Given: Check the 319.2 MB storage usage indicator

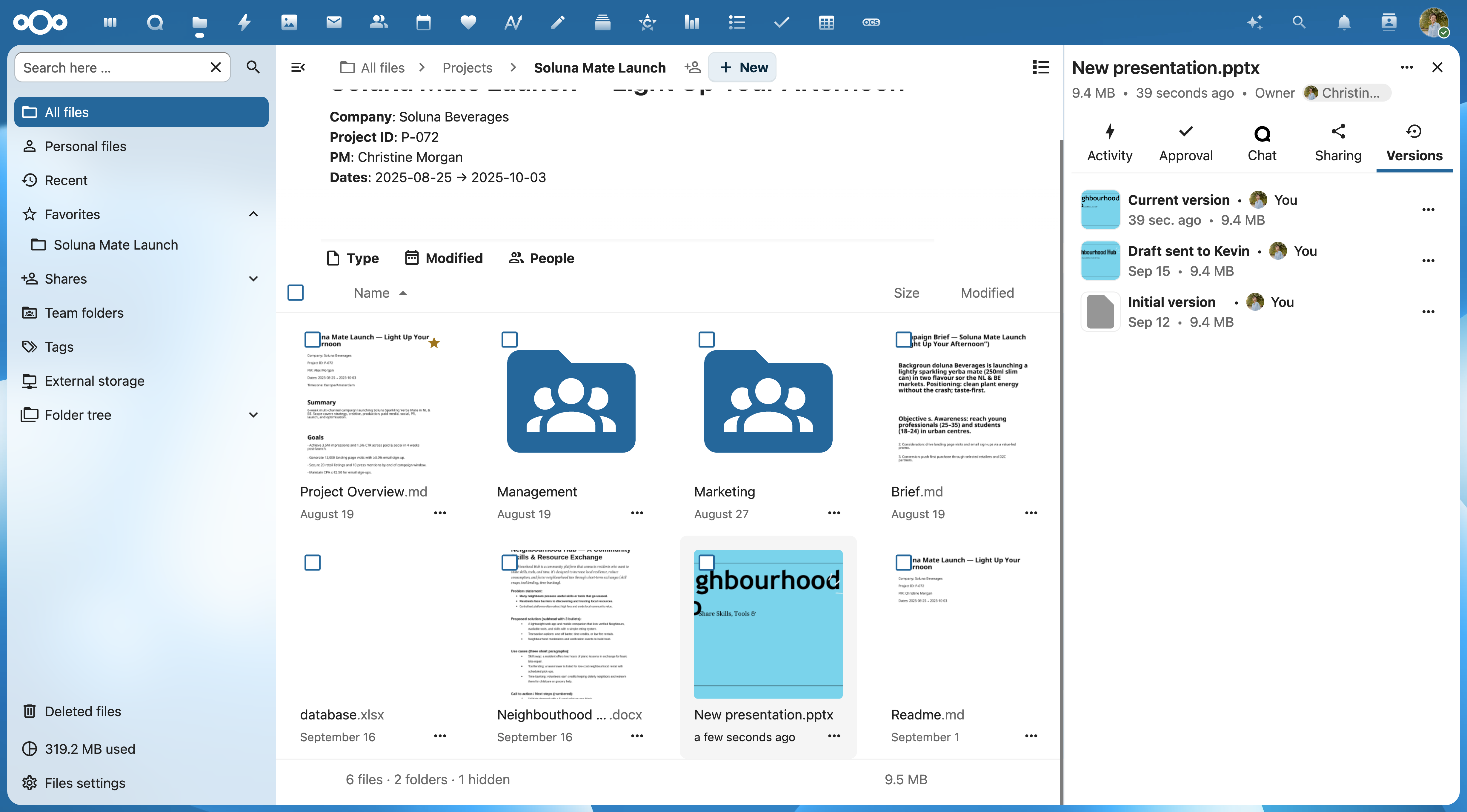Looking at the screenshot, I should click(89, 749).
